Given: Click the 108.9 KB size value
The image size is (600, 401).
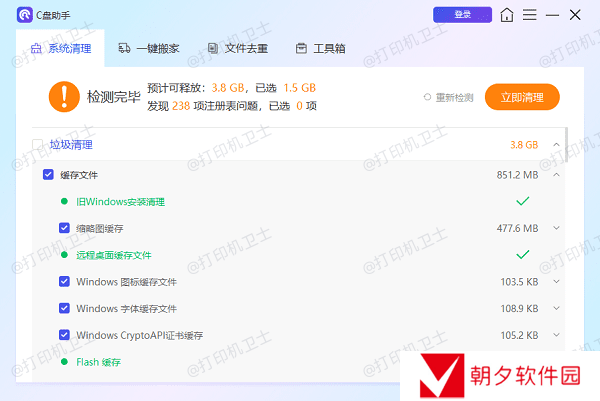Looking at the screenshot, I should (519, 308).
